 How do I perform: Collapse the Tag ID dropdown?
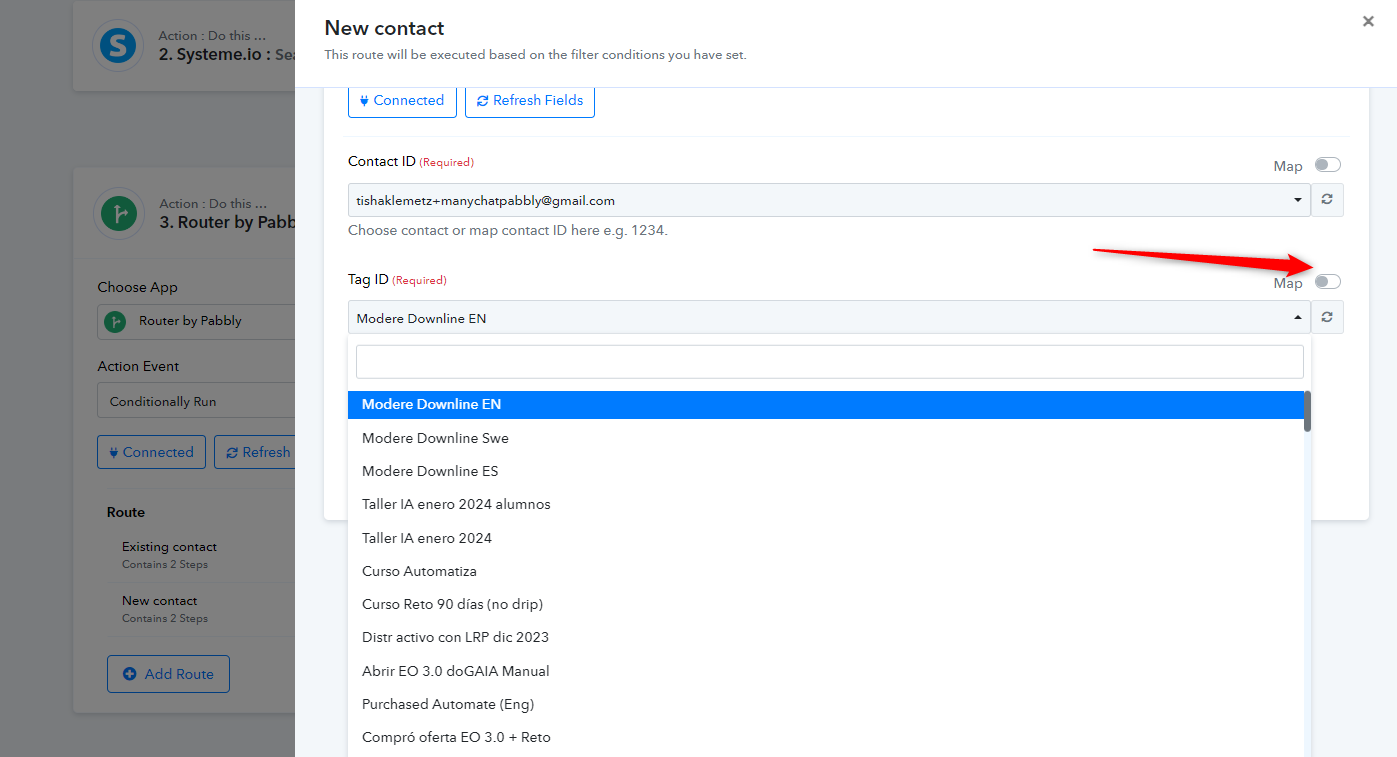(829, 317)
